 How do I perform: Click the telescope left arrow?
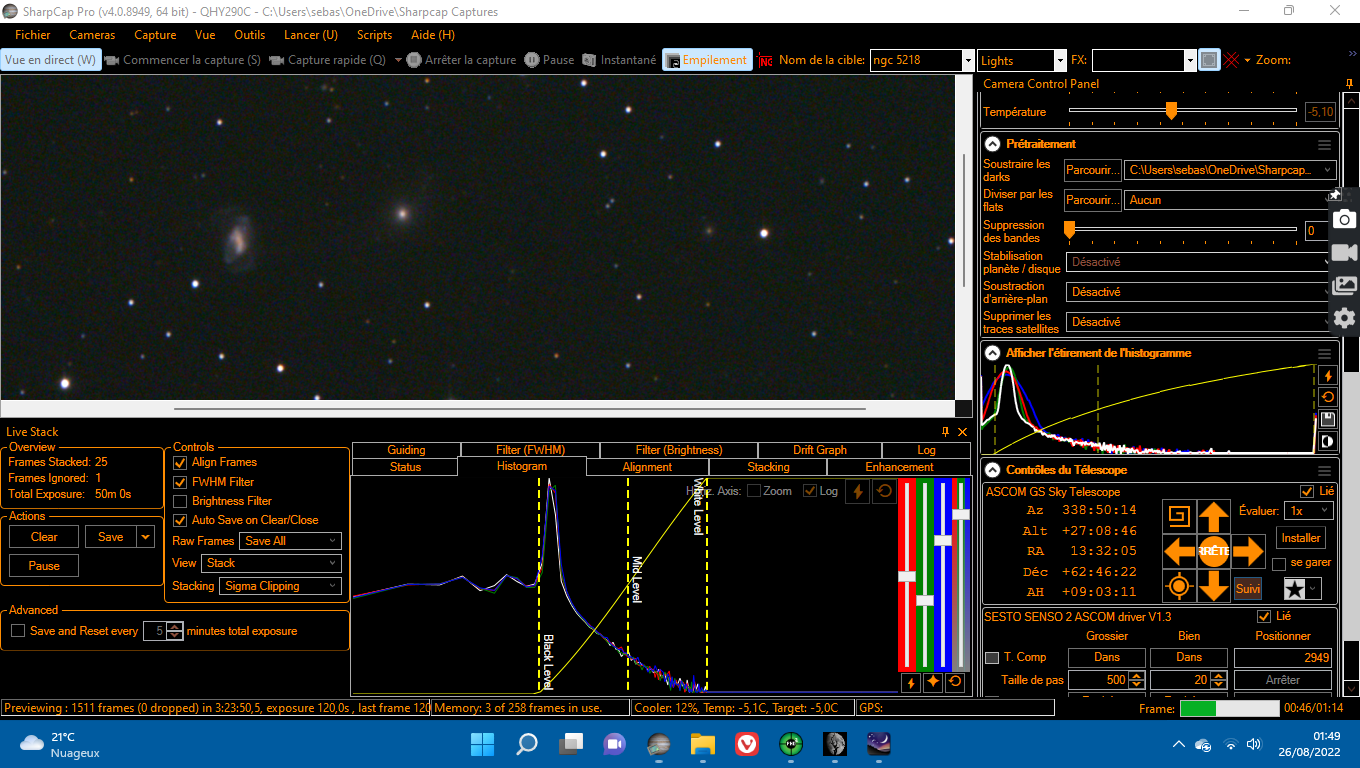[x=1179, y=551]
